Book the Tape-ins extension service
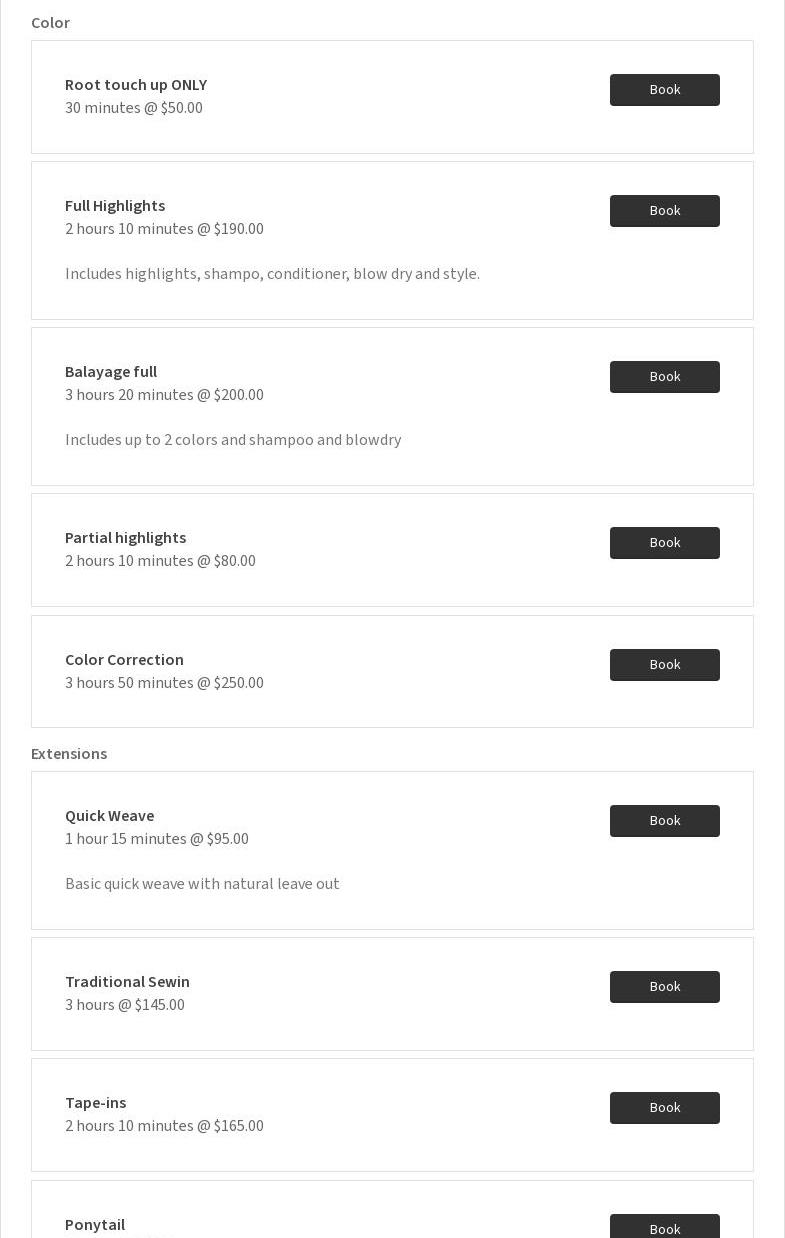 coord(664,1108)
